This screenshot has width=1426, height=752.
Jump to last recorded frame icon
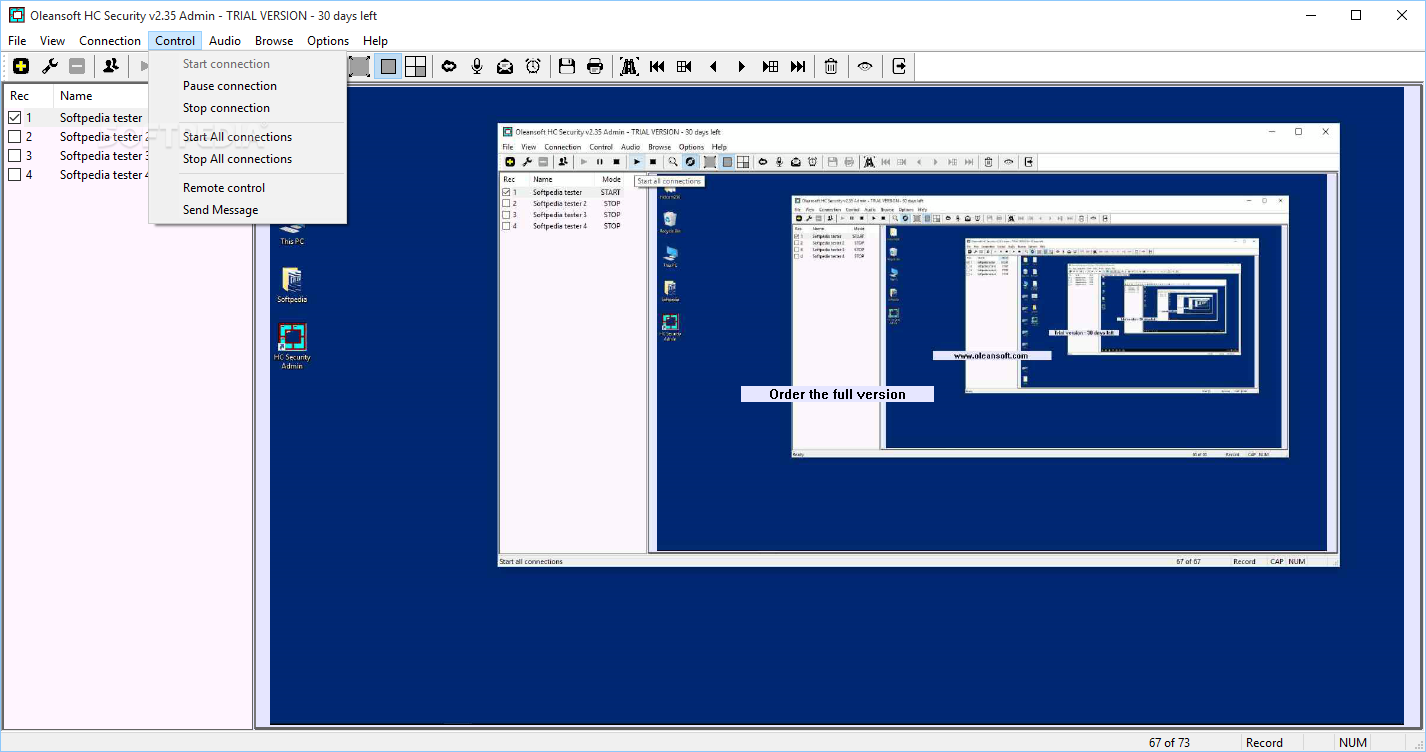click(798, 67)
